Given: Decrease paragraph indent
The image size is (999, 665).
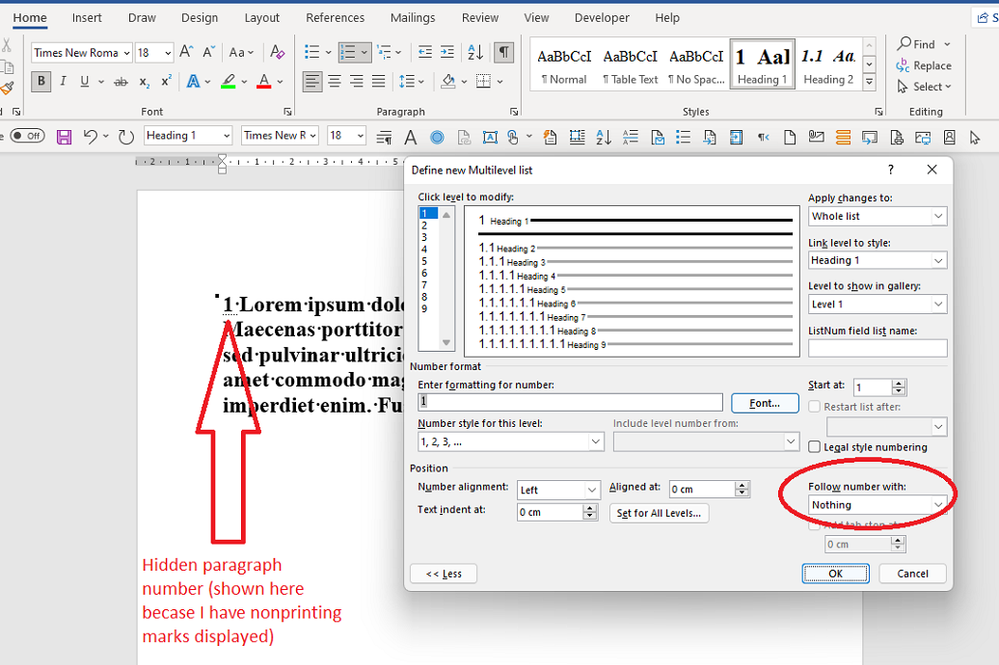Looking at the screenshot, I should click(425, 52).
